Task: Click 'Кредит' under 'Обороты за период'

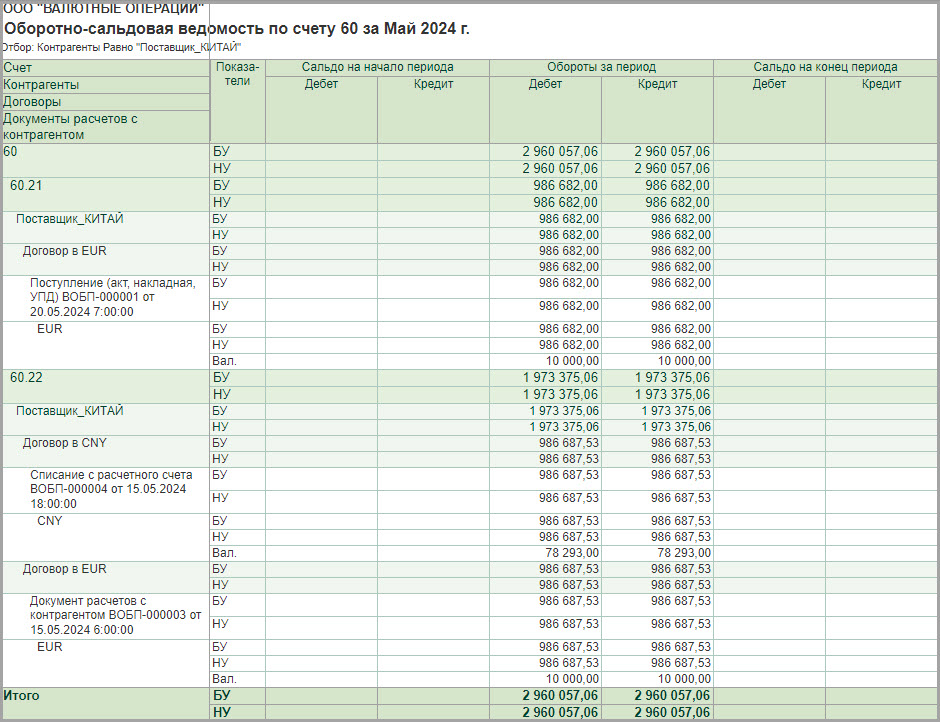Action: pyautogui.click(x=658, y=84)
